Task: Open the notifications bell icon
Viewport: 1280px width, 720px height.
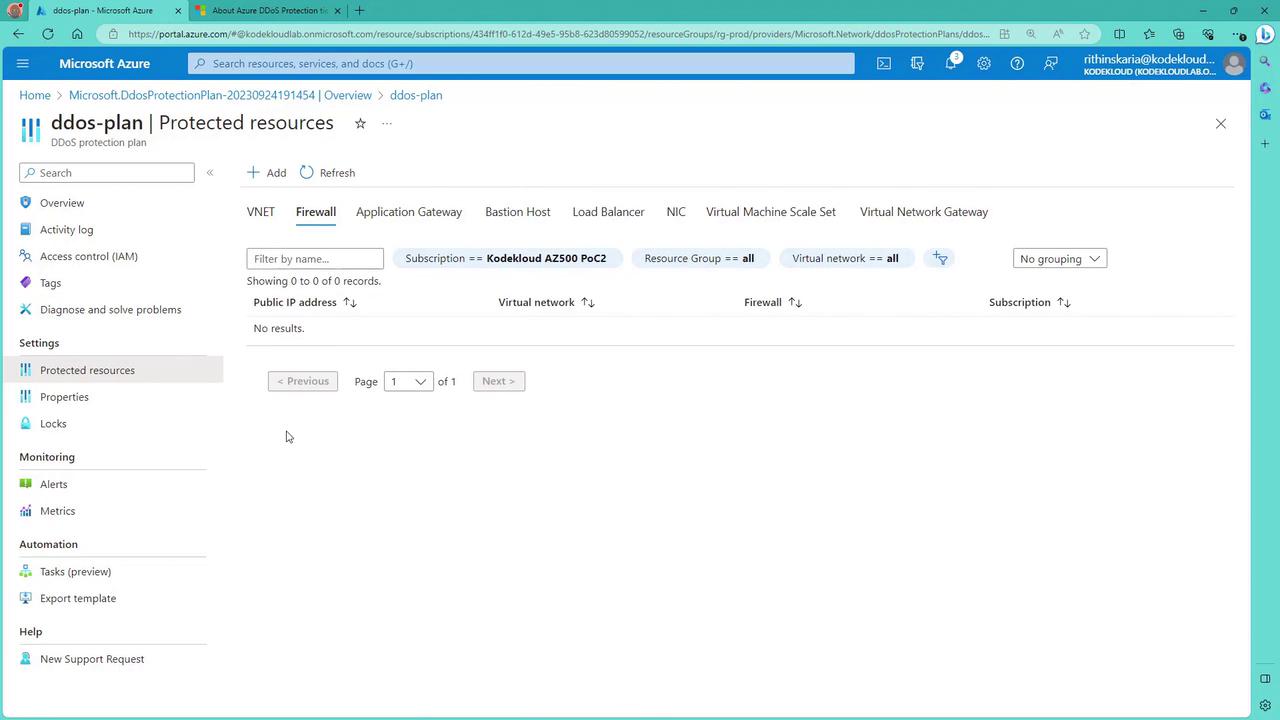Action: (x=951, y=63)
